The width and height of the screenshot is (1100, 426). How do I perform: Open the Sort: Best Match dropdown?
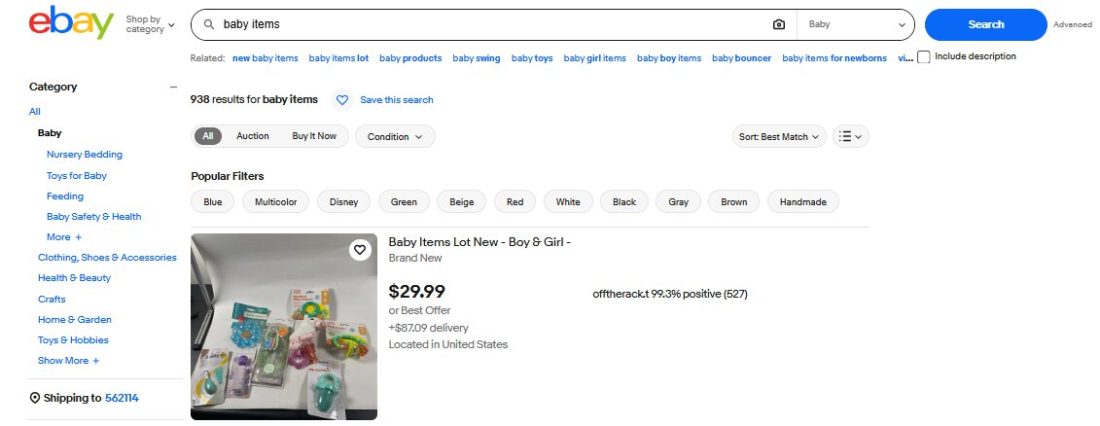(779, 137)
